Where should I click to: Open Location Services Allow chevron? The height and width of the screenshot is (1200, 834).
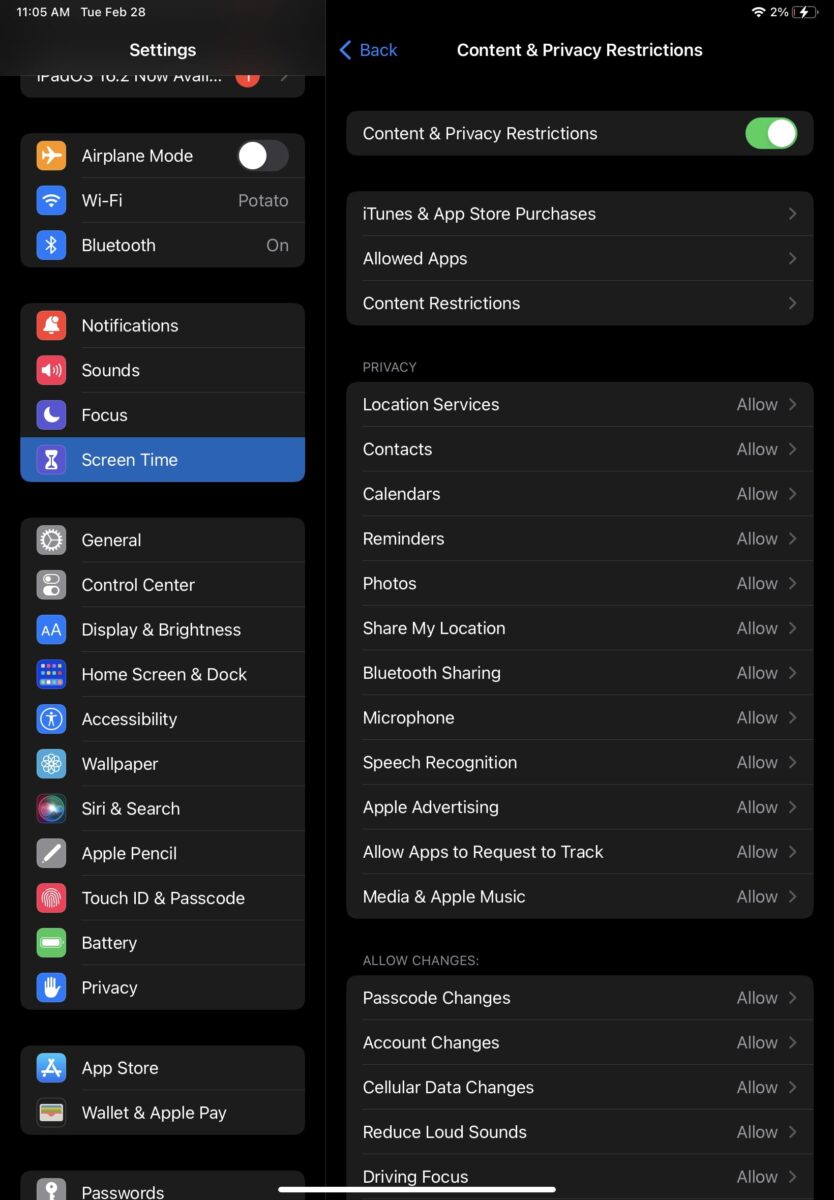point(791,404)
